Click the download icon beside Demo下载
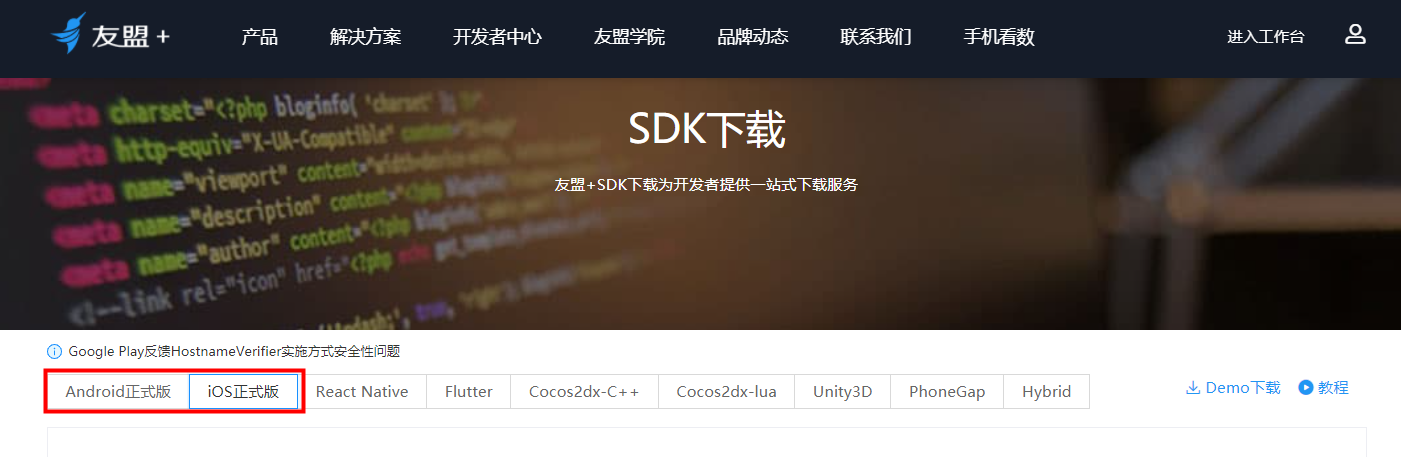 tap(1193, 387)
